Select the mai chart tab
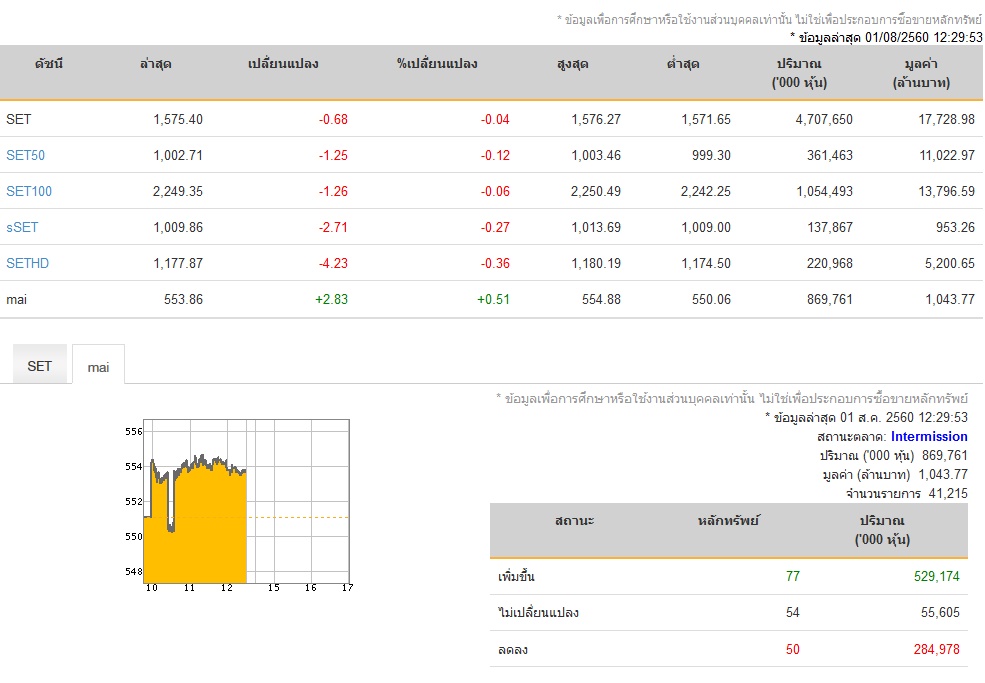 pos(98,366)
